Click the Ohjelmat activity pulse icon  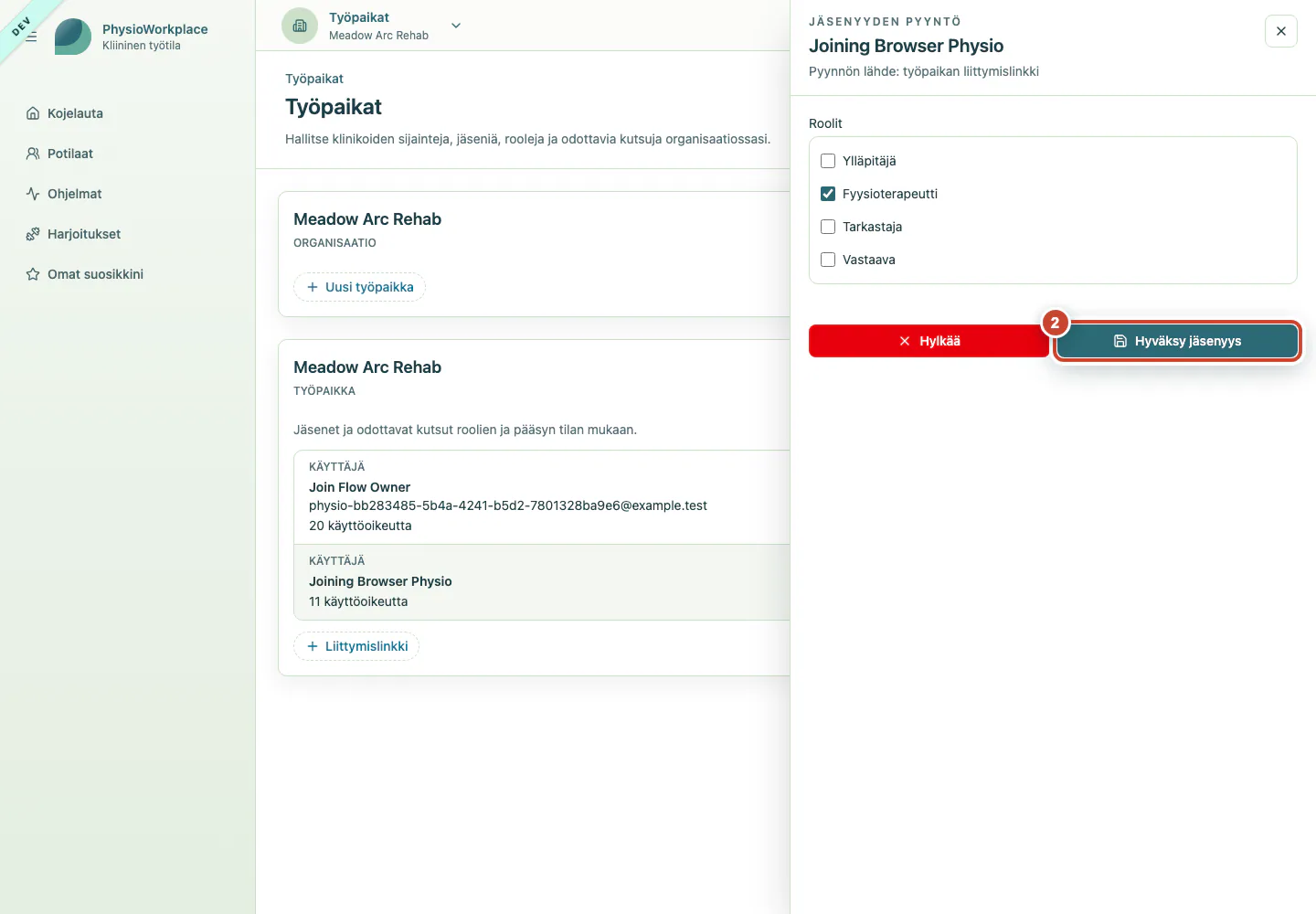click(x=33, y=194)
